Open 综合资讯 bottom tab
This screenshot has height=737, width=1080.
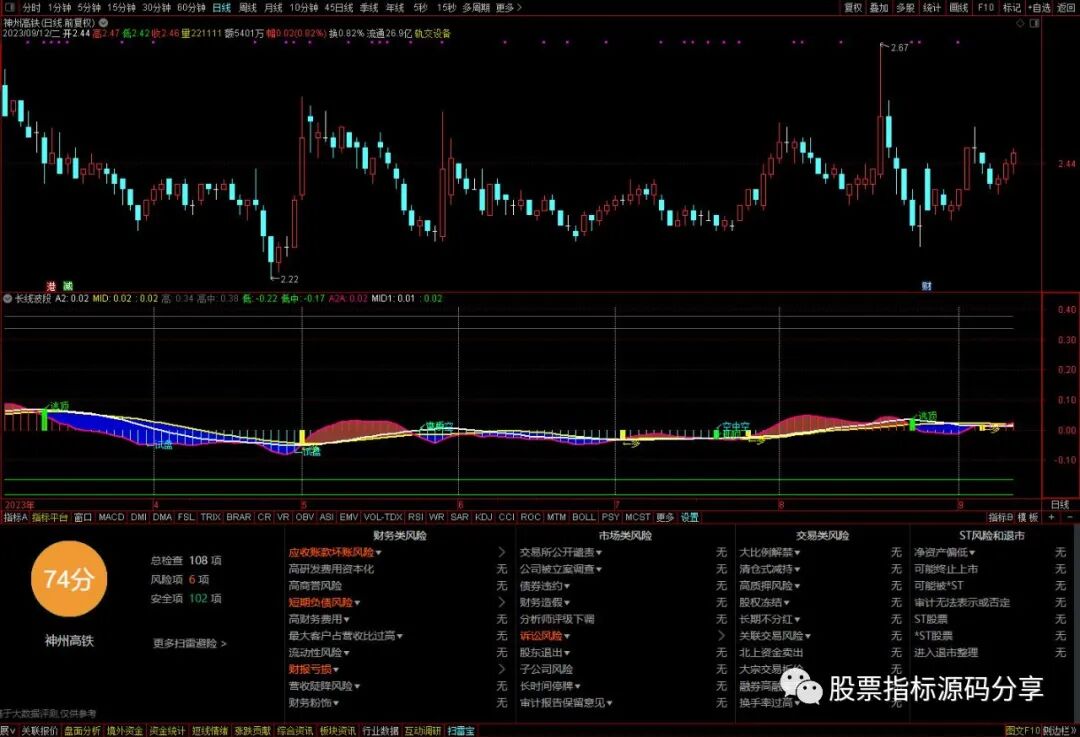coord(295,731)
